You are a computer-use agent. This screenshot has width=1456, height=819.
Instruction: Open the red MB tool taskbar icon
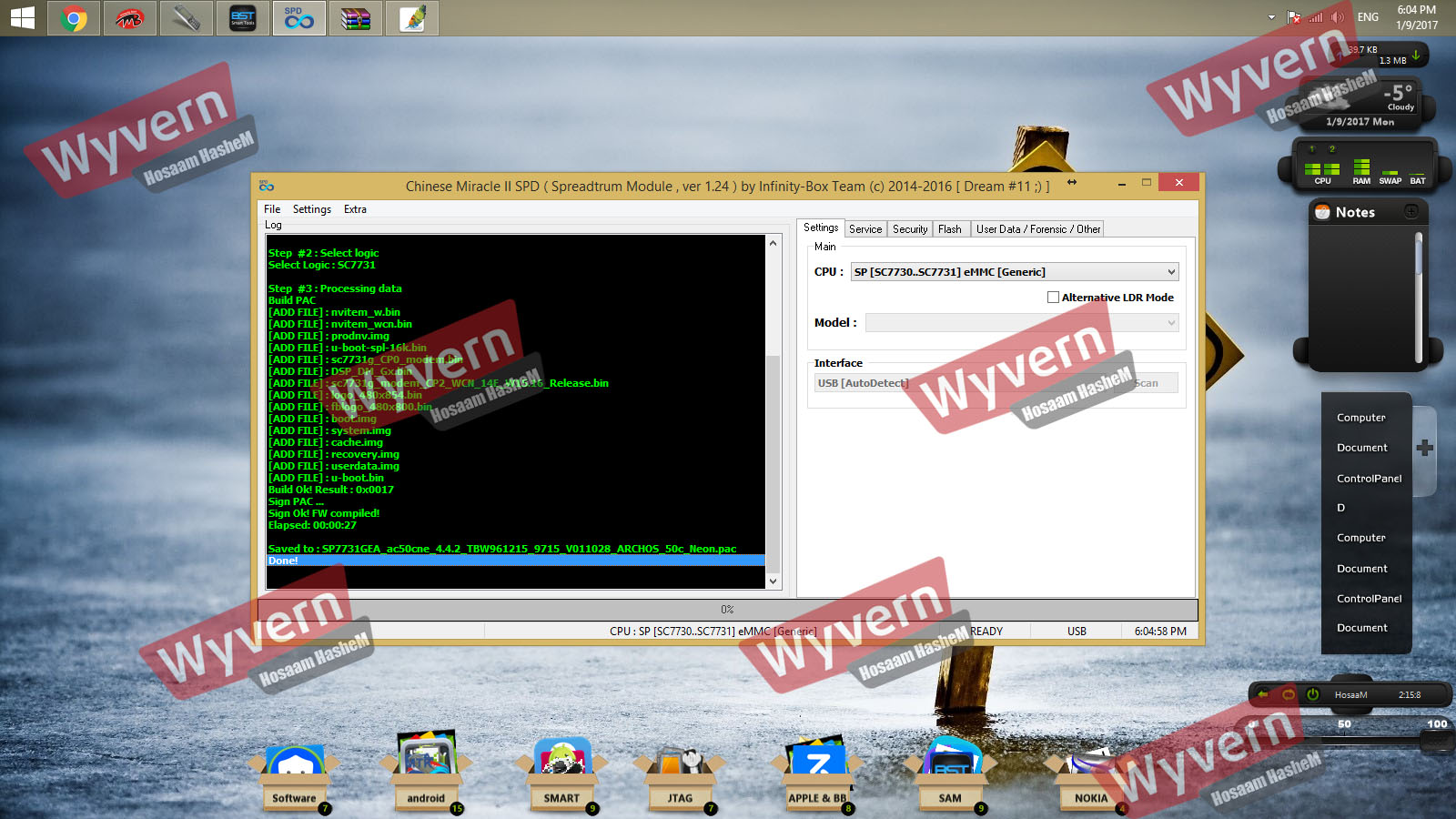pos(130,18)
